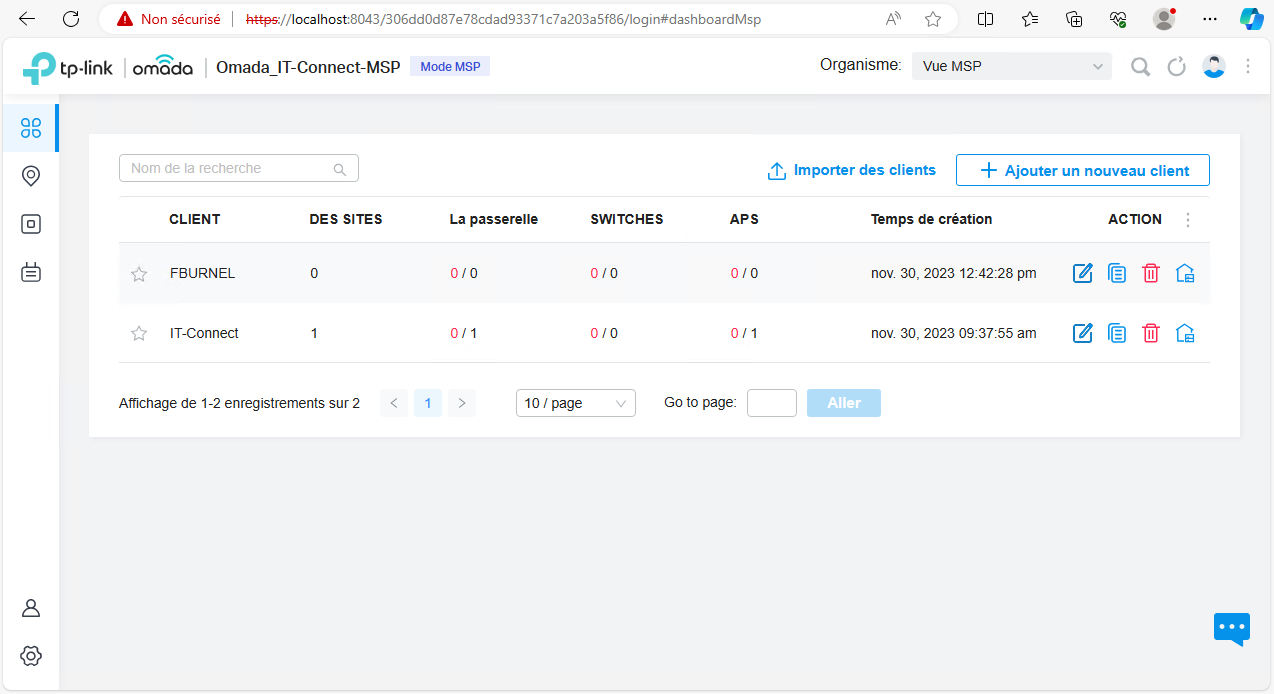Image resolution: width=1274 pixels, height=694 pixels.
Task: Click Ajouter un nouveau client button
Action: point(1083,170)
